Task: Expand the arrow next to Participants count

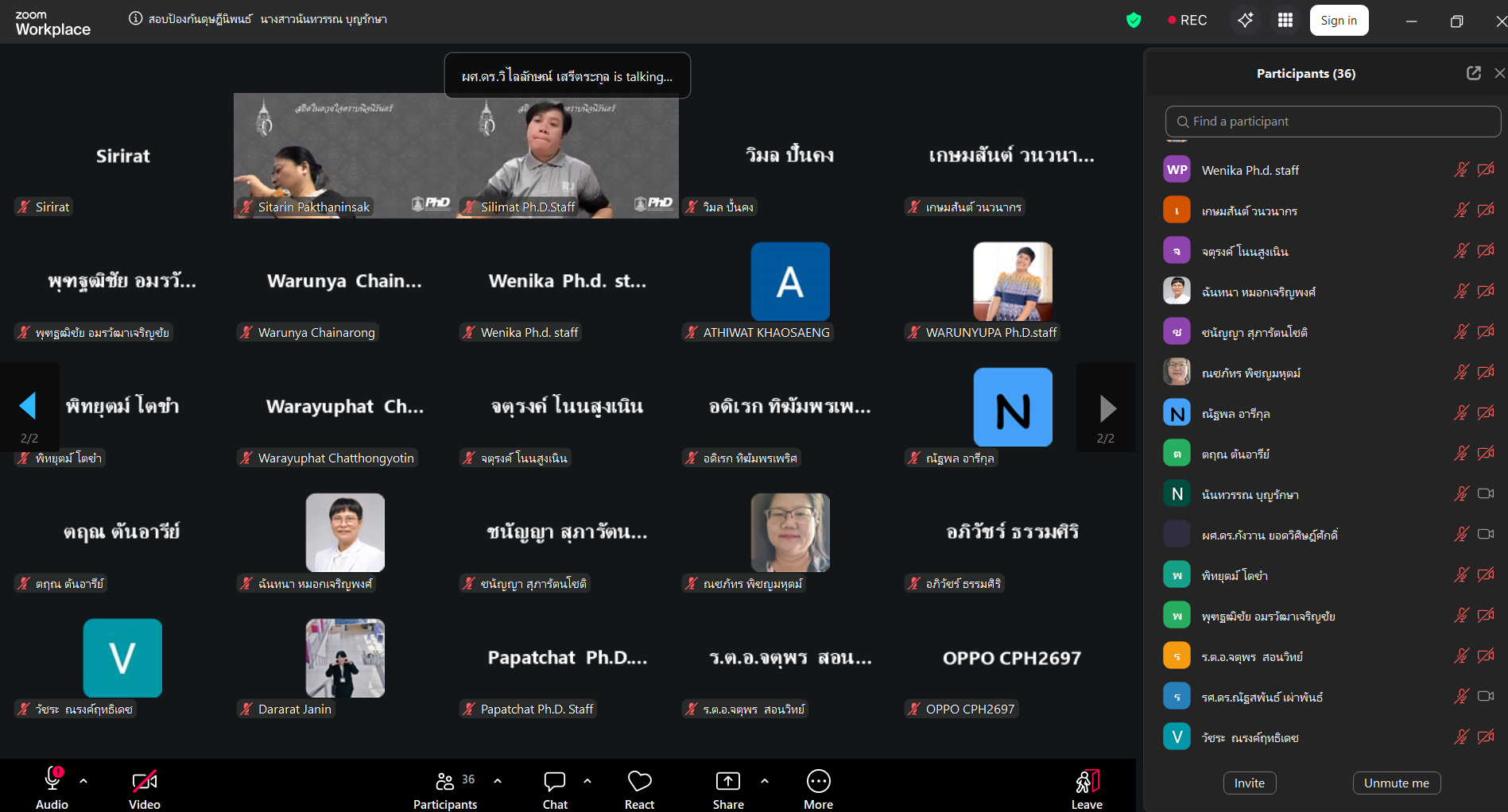Action: point(498,781)
